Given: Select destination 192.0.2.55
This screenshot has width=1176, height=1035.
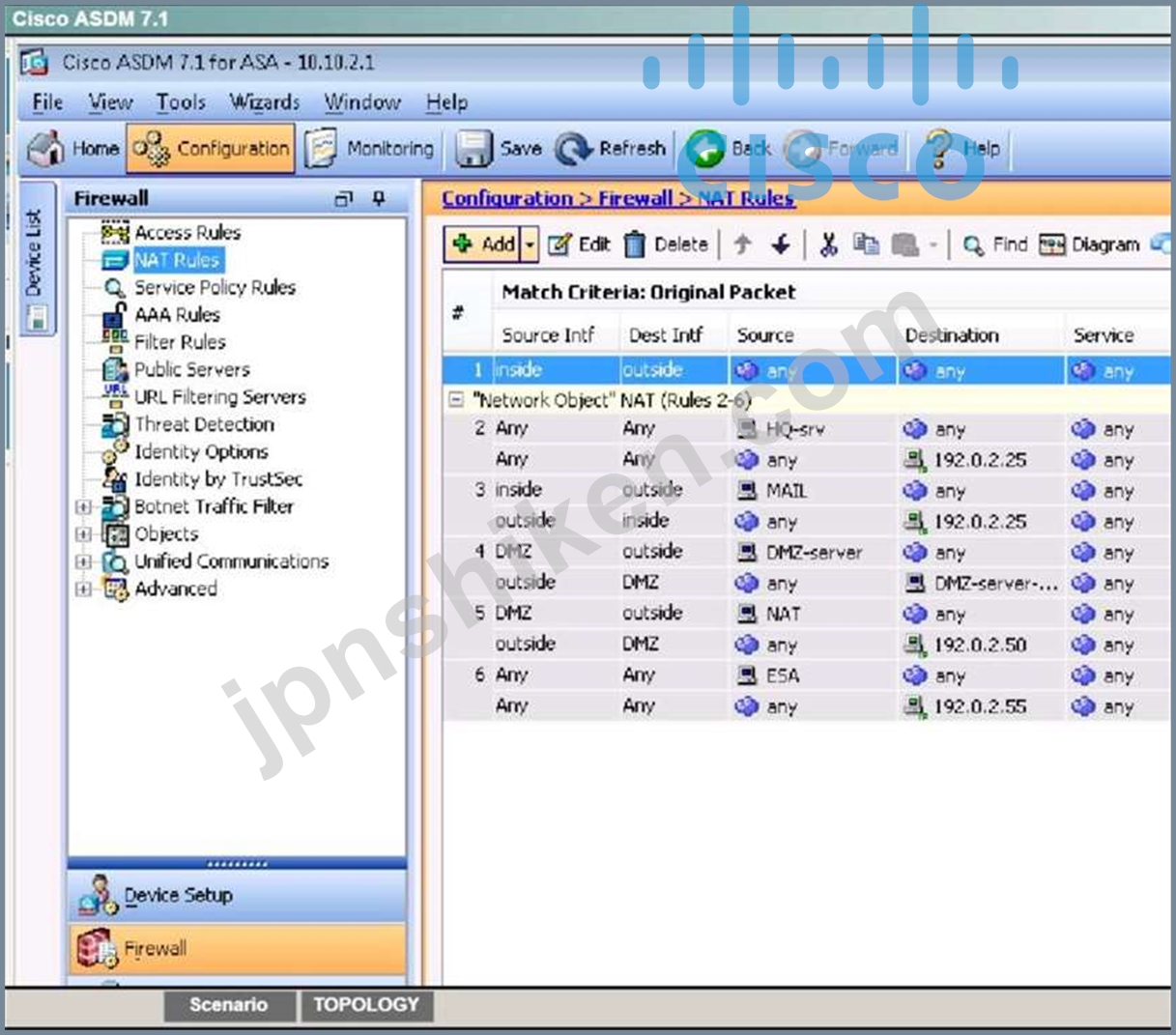Looking at the screenshot, I should (965, 706).
